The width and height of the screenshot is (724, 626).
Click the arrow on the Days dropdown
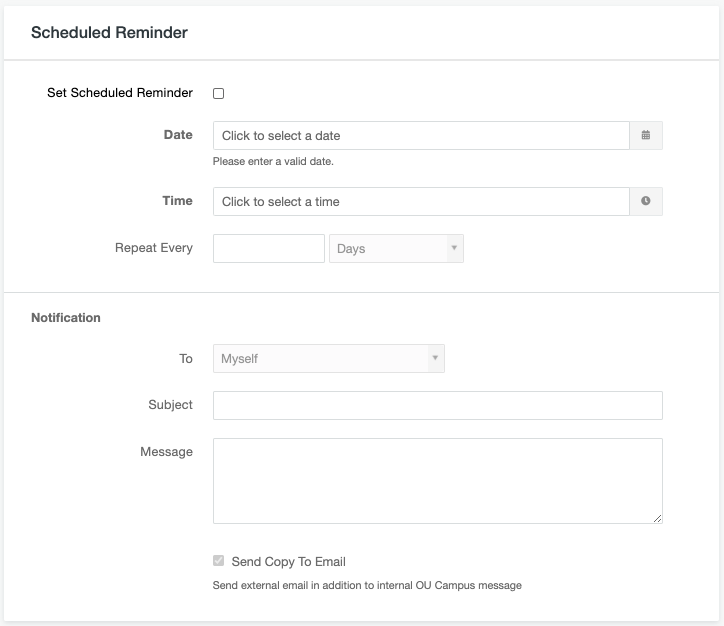click(454, 248)
